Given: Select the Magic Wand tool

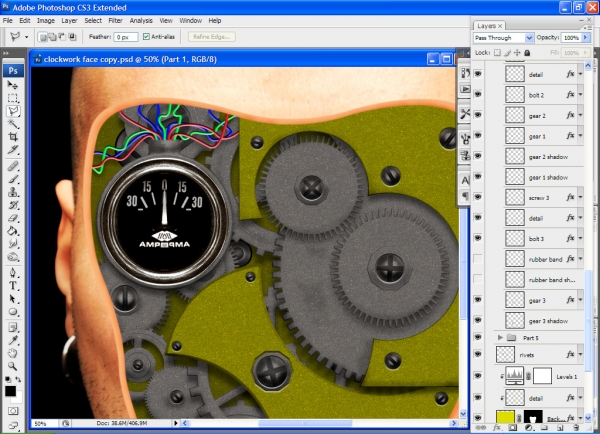Looking at the screenshot, I should pos(13,124).
